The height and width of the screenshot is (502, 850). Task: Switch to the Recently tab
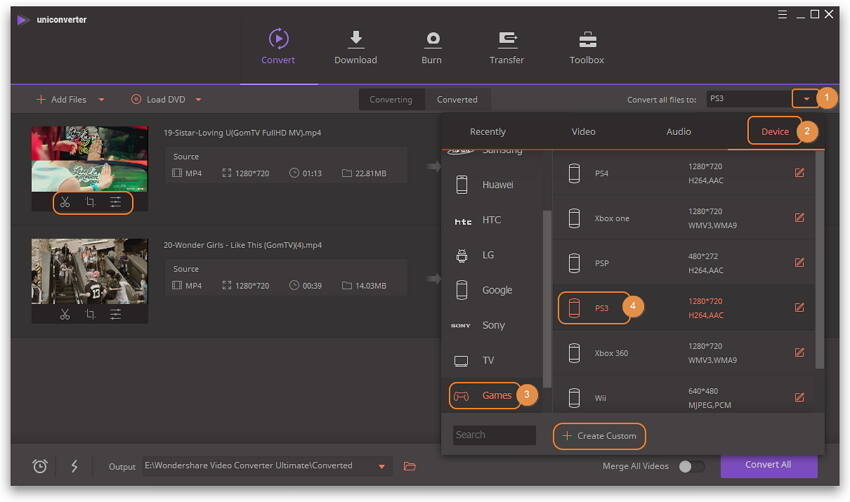[x=487, y=132]
